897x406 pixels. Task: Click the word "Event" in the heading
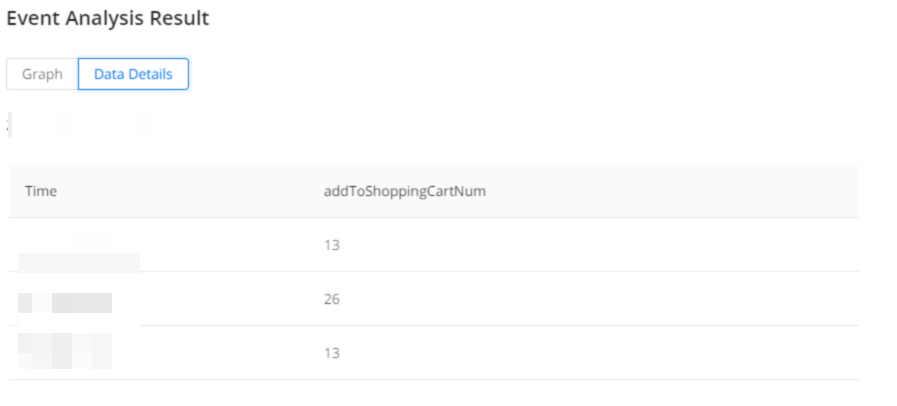(x=31, y=19)
